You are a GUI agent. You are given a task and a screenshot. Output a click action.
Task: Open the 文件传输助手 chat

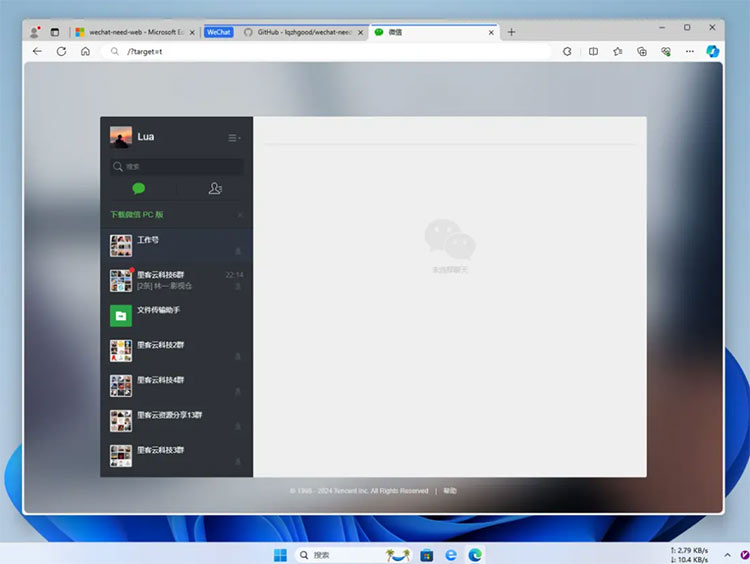pyautogui.click(x=176, y=316)
